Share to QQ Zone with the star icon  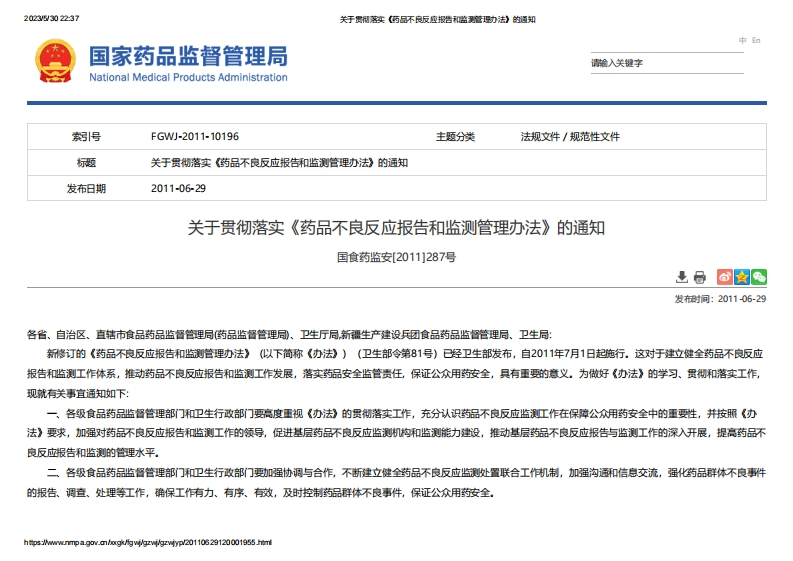pyautogui.click(x=742, y=277)
